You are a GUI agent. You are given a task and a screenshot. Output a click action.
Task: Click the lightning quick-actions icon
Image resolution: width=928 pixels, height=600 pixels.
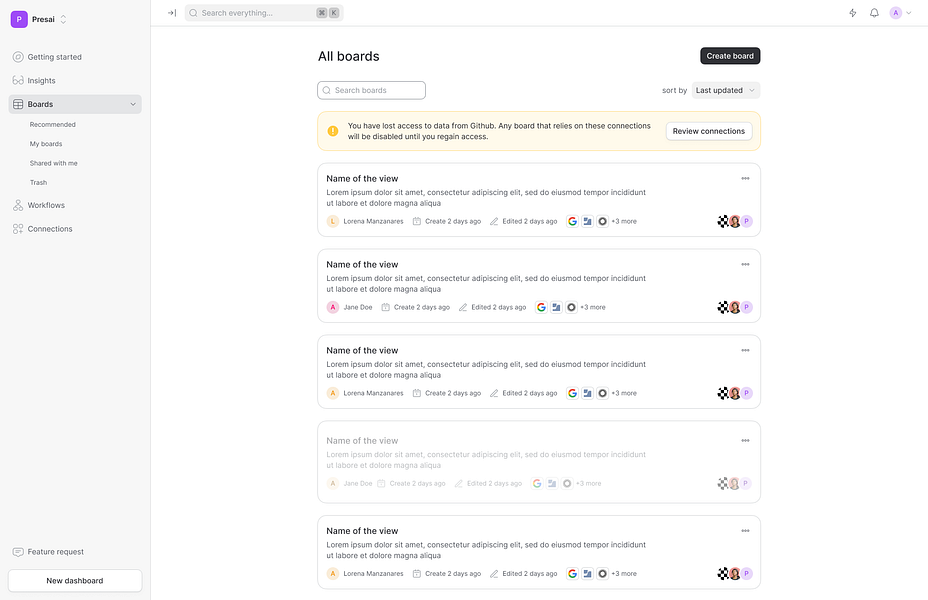852,12
